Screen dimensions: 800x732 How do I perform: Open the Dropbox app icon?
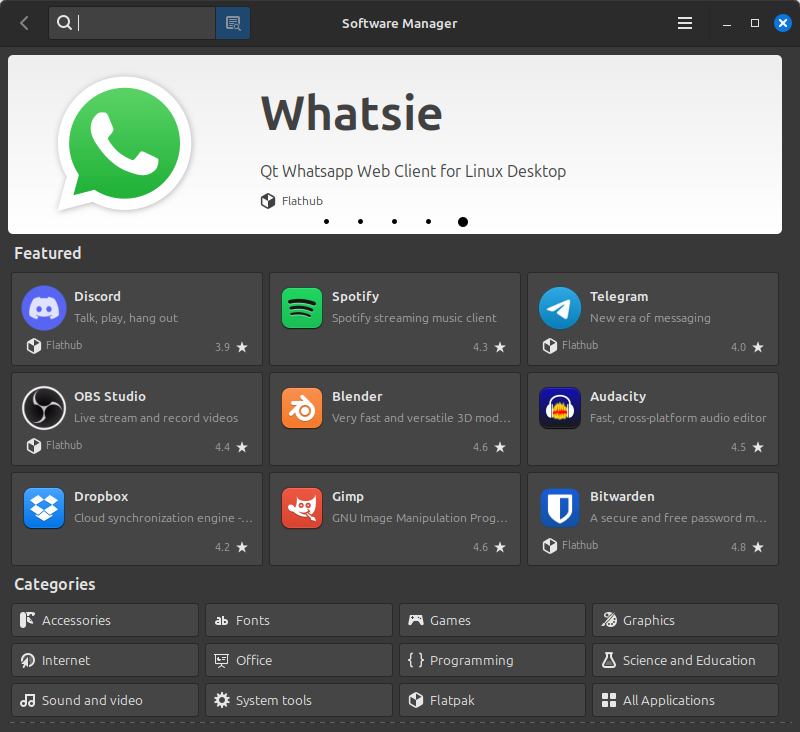44,508
